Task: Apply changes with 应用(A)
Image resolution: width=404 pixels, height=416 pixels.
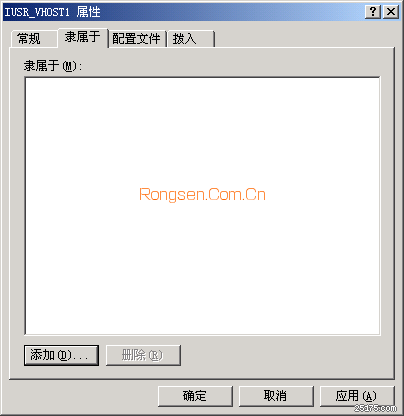Action: [x=357, y=396]
